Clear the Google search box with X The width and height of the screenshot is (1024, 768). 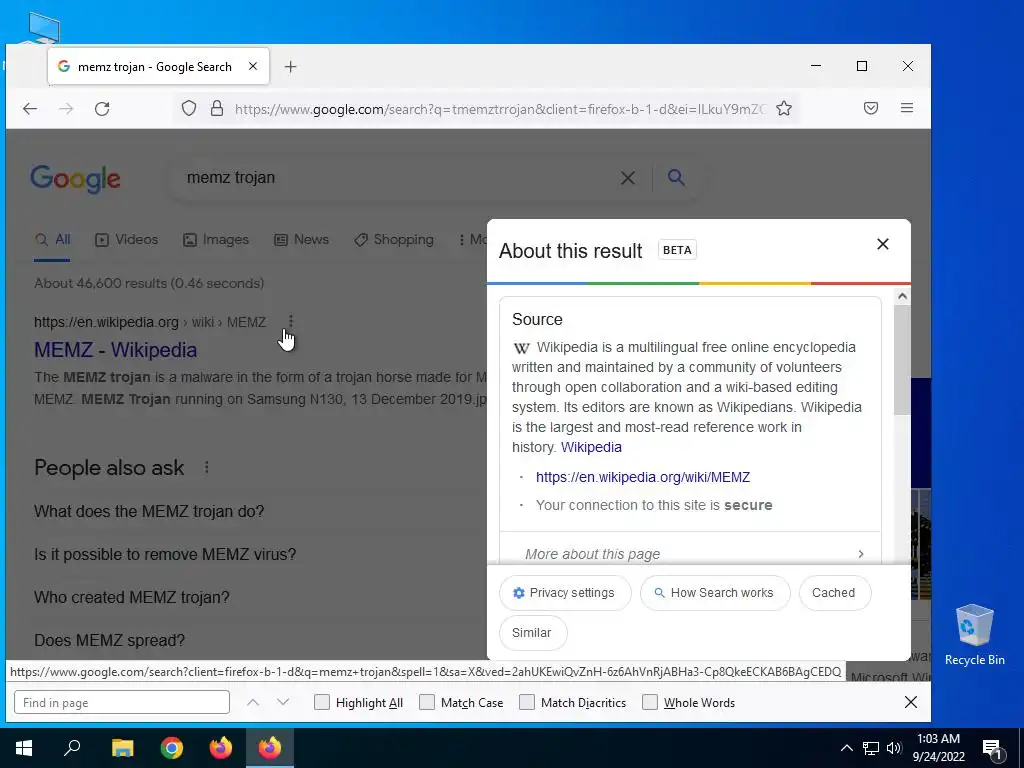click(x=628, y=178)
